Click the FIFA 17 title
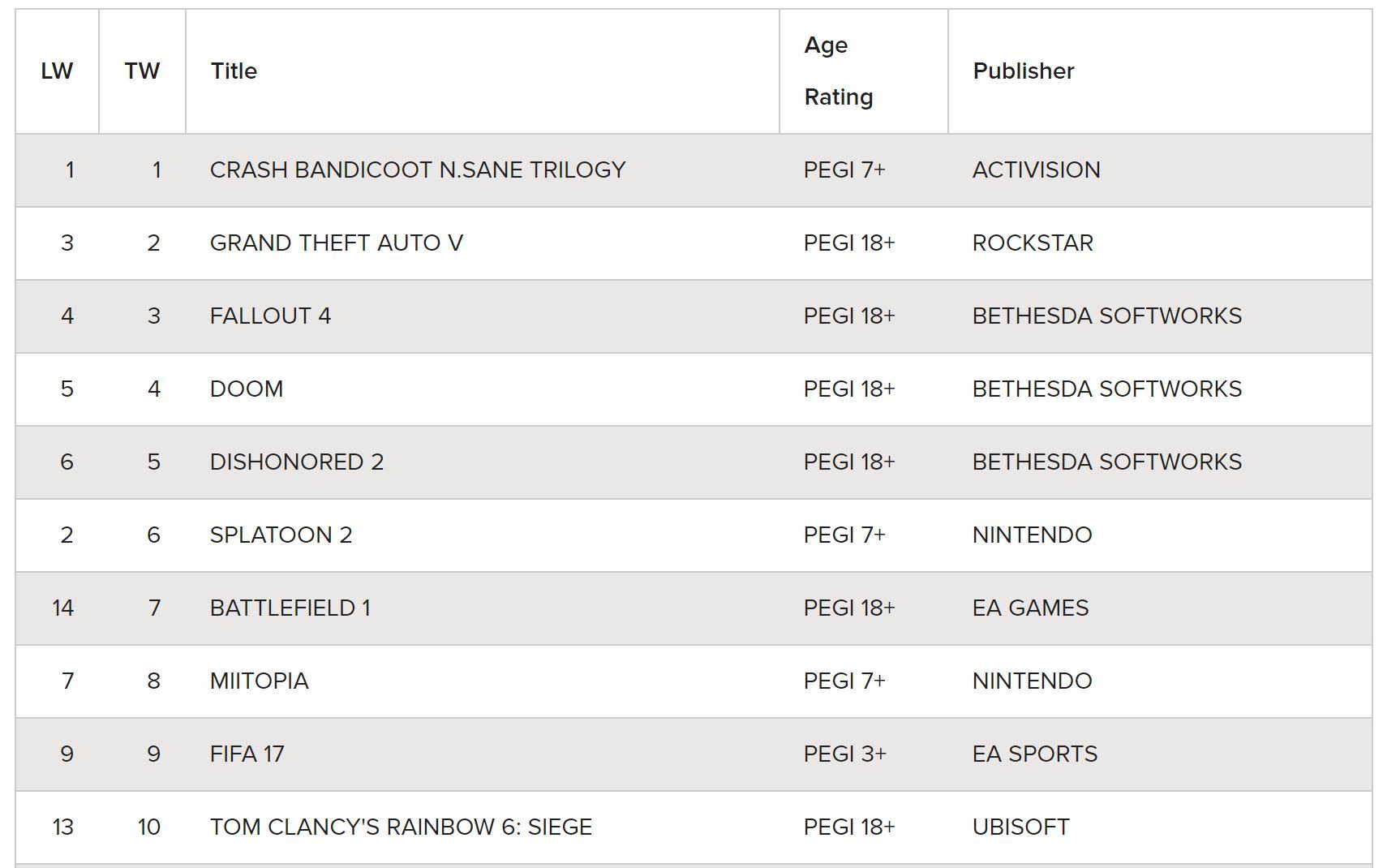Screen dimensions: 1383x868 click(x=247, y=754)
